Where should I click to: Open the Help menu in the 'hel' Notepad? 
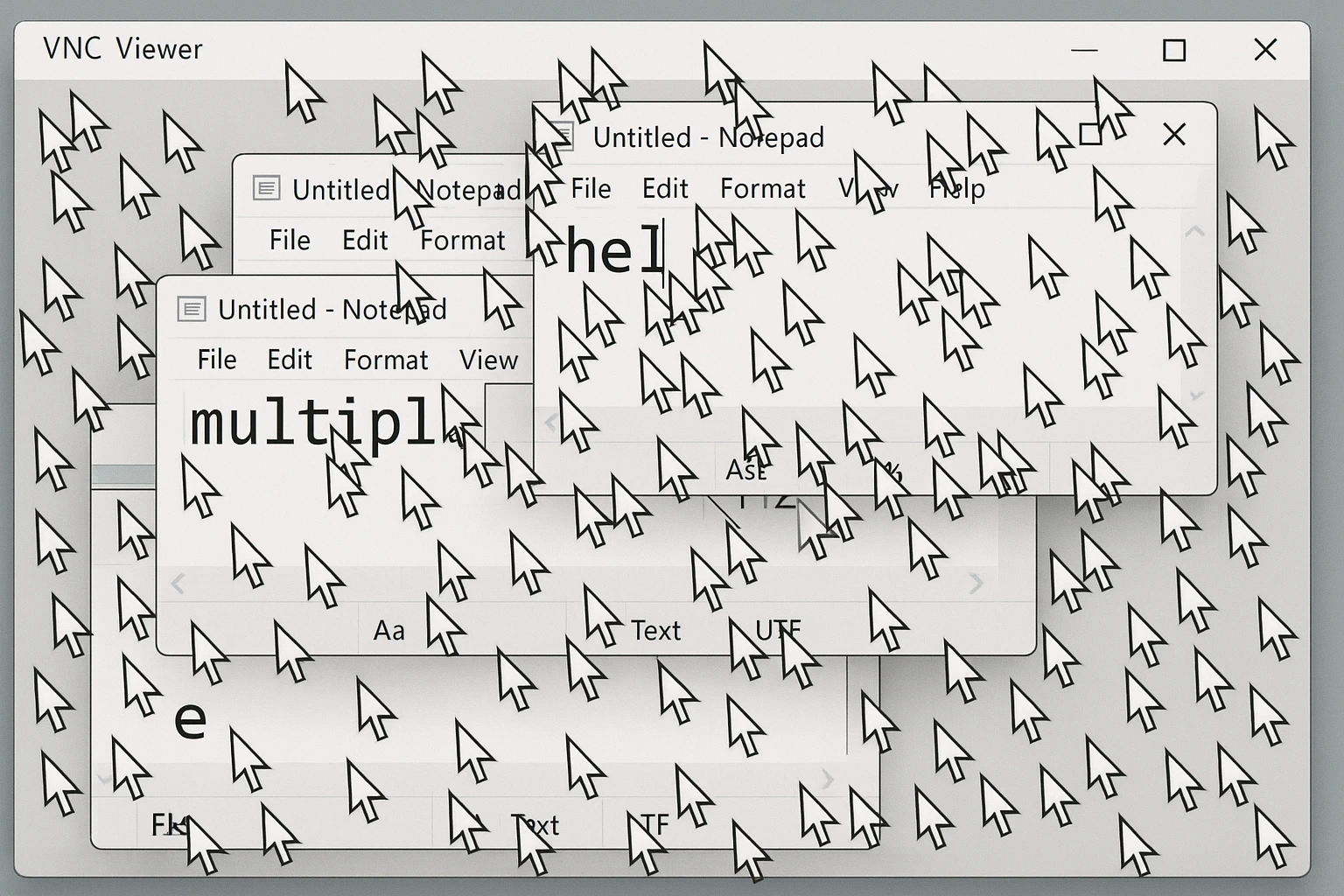(957, 189)
